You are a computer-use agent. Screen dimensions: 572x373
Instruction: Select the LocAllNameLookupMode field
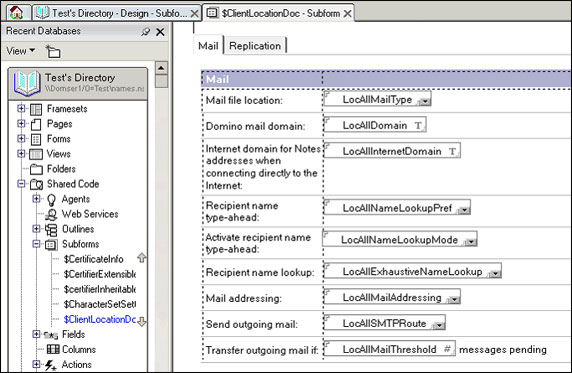click(400, 240)
